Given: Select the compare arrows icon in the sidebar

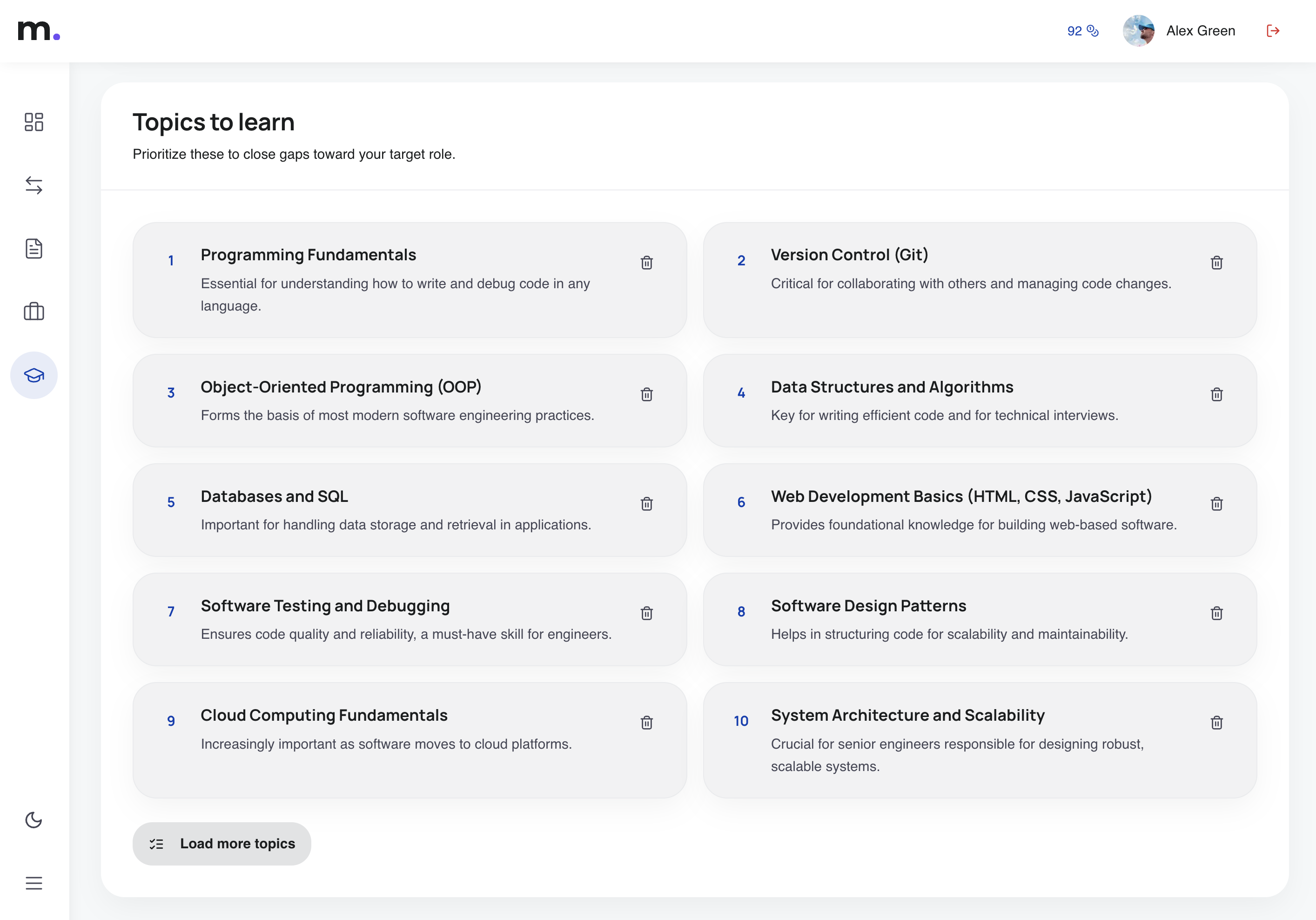Looking at the screenshot, I should click(34, 185).
